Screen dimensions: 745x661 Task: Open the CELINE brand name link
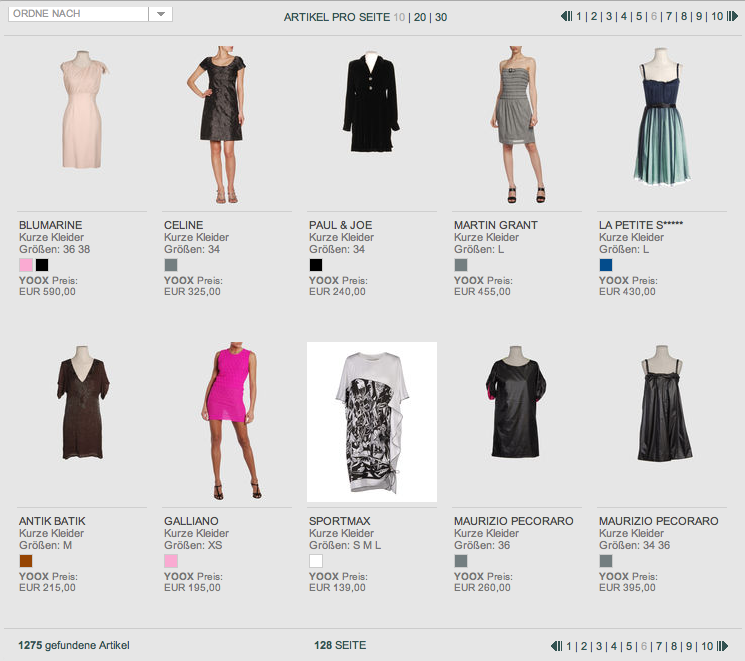point(184,225)
